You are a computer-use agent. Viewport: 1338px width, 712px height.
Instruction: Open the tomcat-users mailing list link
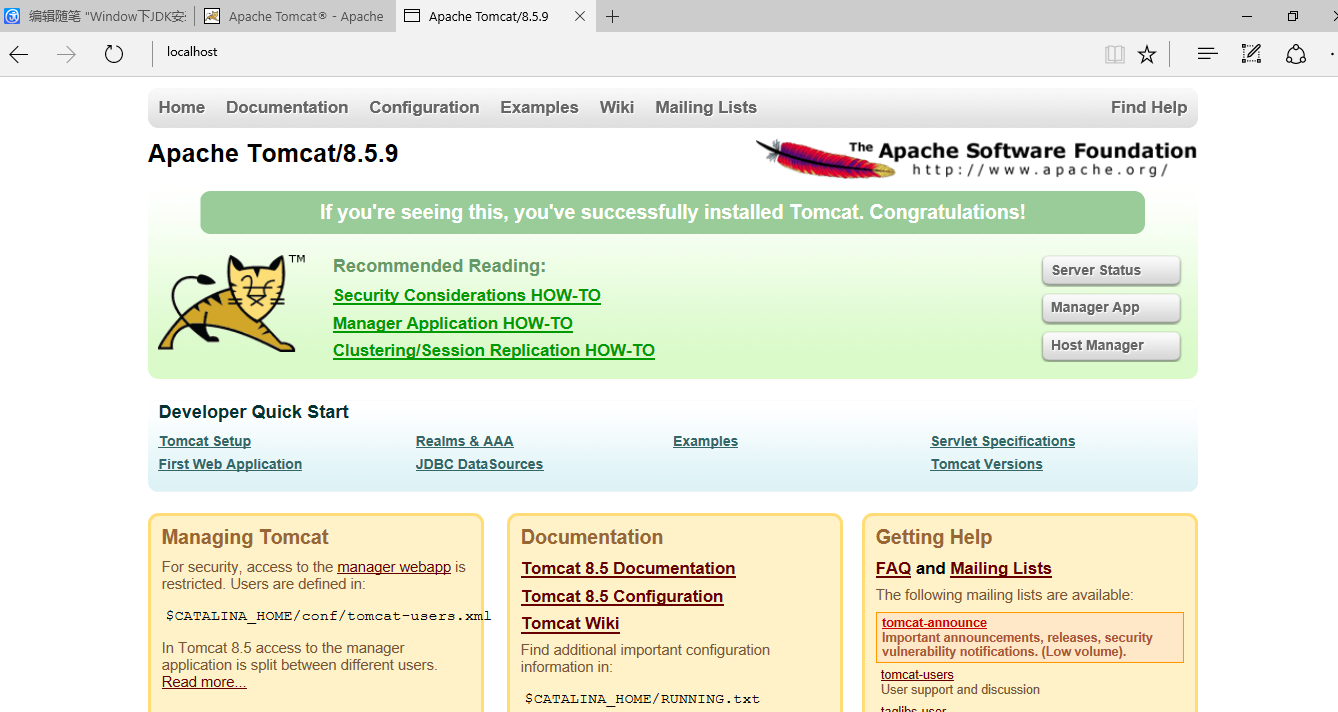point(917,675)
